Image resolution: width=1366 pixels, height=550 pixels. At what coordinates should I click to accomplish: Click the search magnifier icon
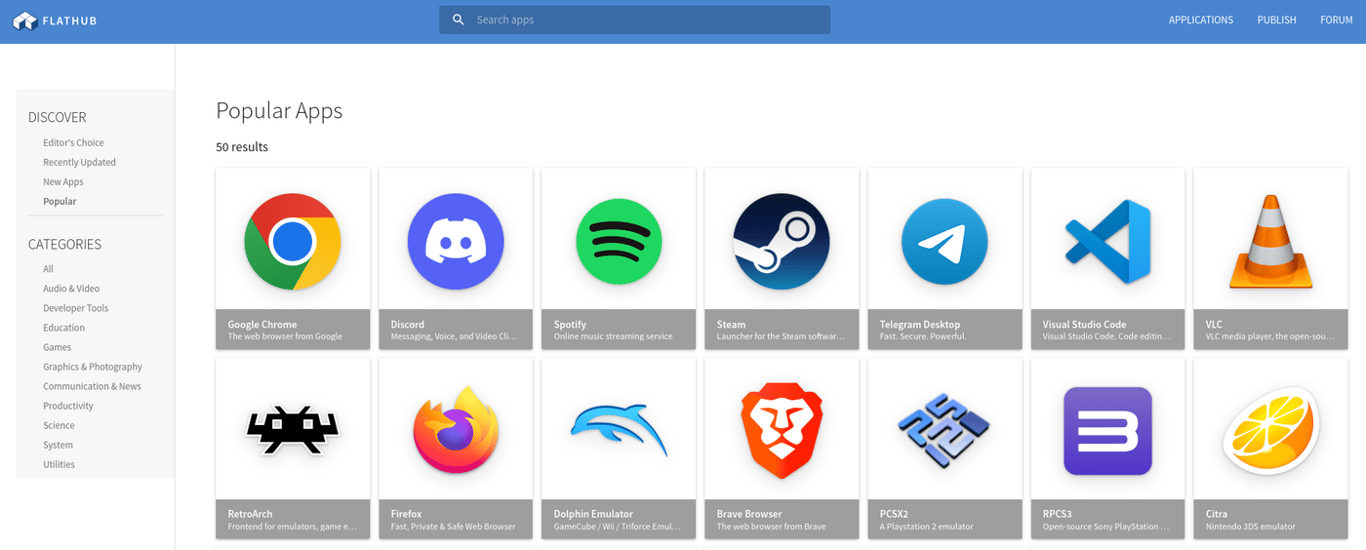pos(458,20)
